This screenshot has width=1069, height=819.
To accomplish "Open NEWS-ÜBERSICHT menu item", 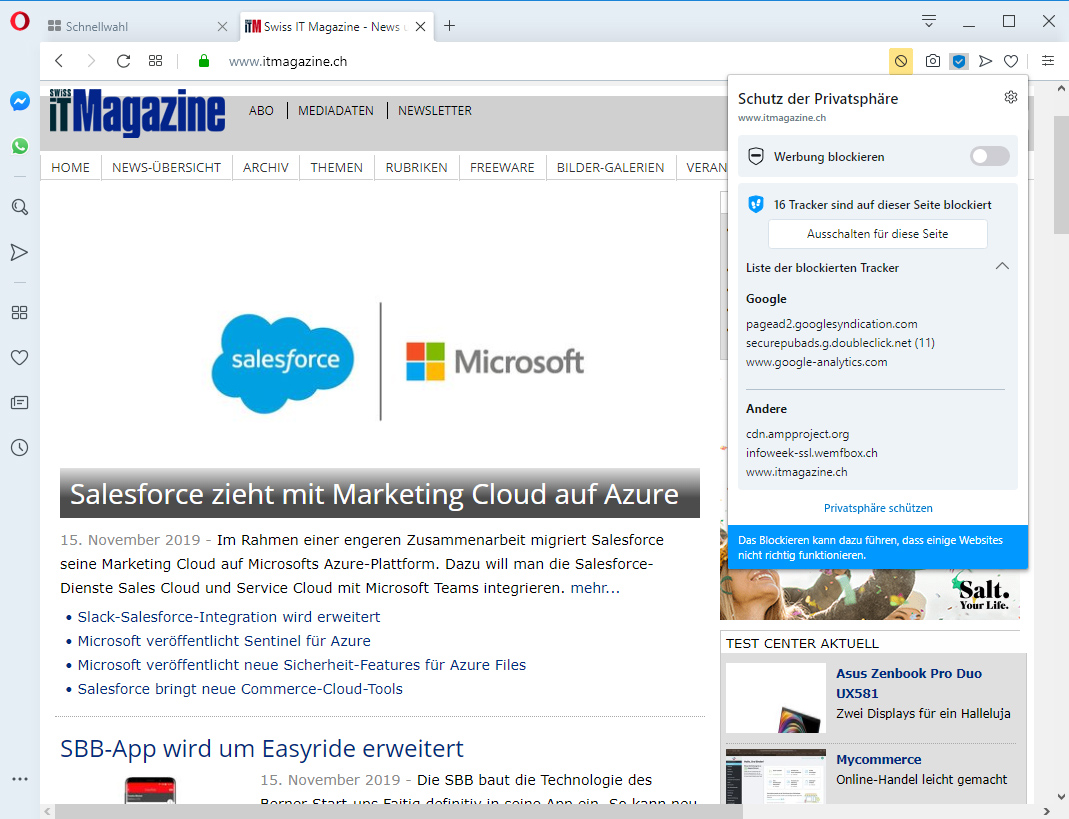I will (166, 167).
